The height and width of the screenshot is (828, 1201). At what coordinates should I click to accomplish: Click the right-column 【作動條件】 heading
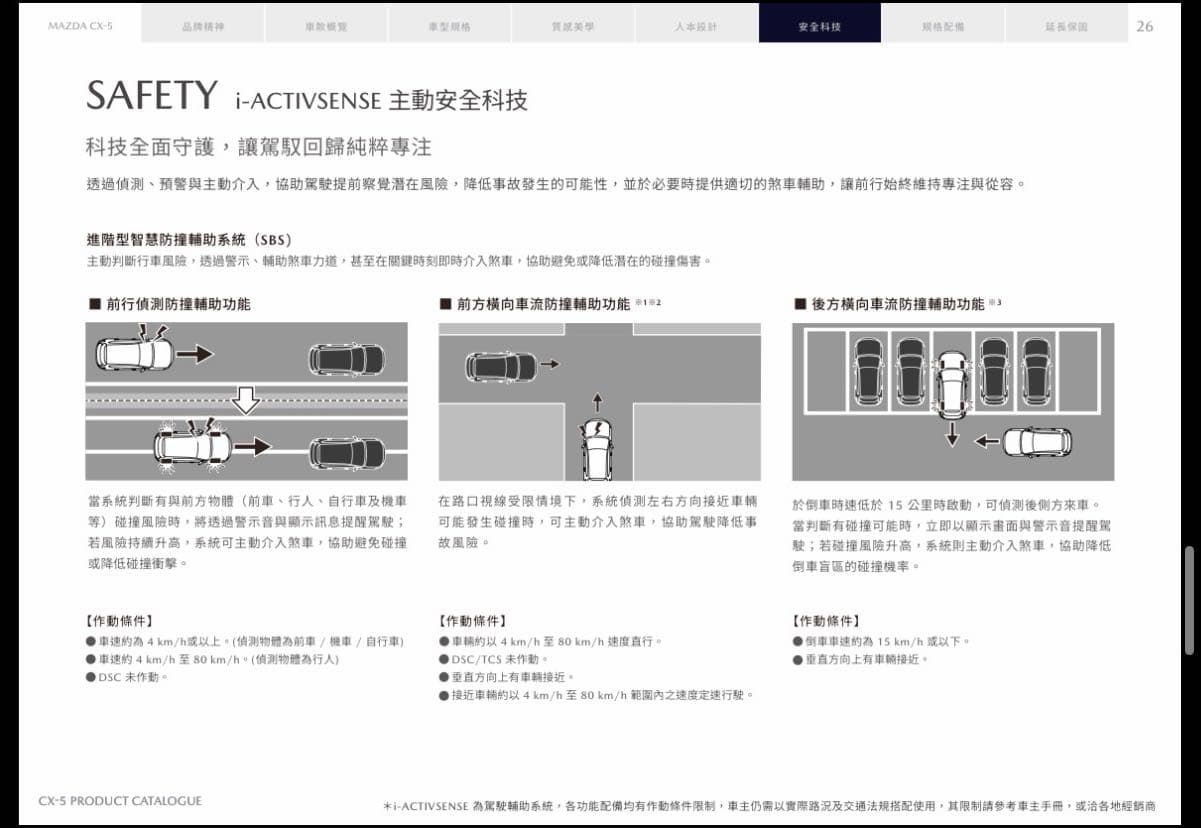click(x=826, y=621)
